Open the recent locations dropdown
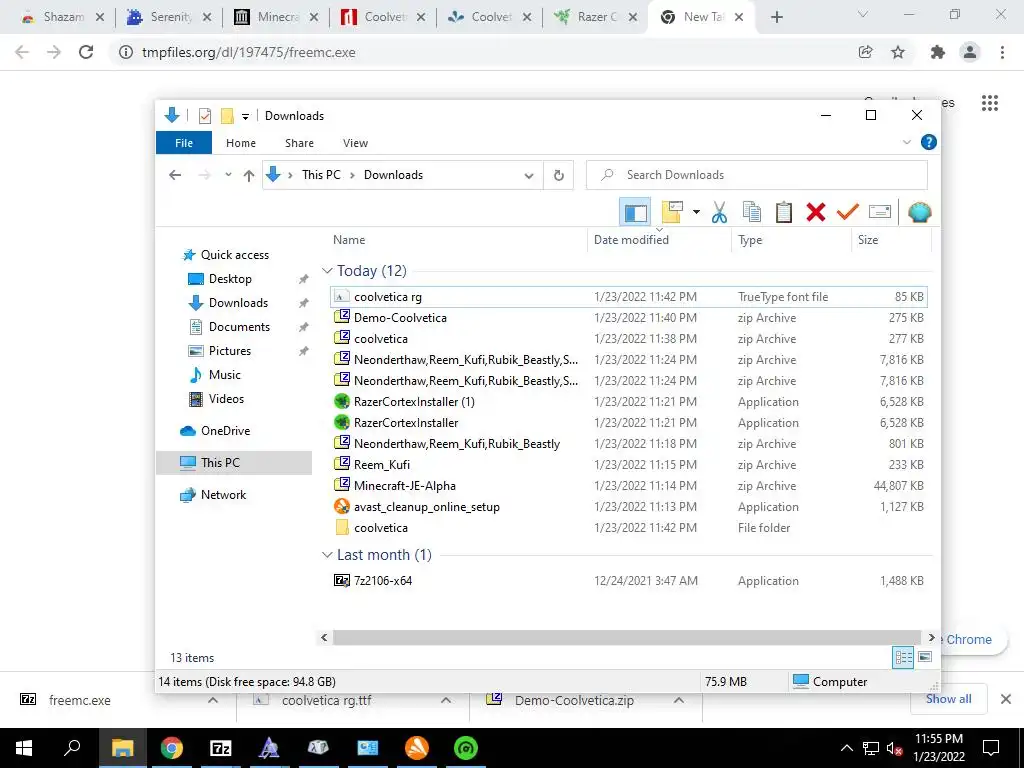The image size is (1024, 768). pos(228,175)
